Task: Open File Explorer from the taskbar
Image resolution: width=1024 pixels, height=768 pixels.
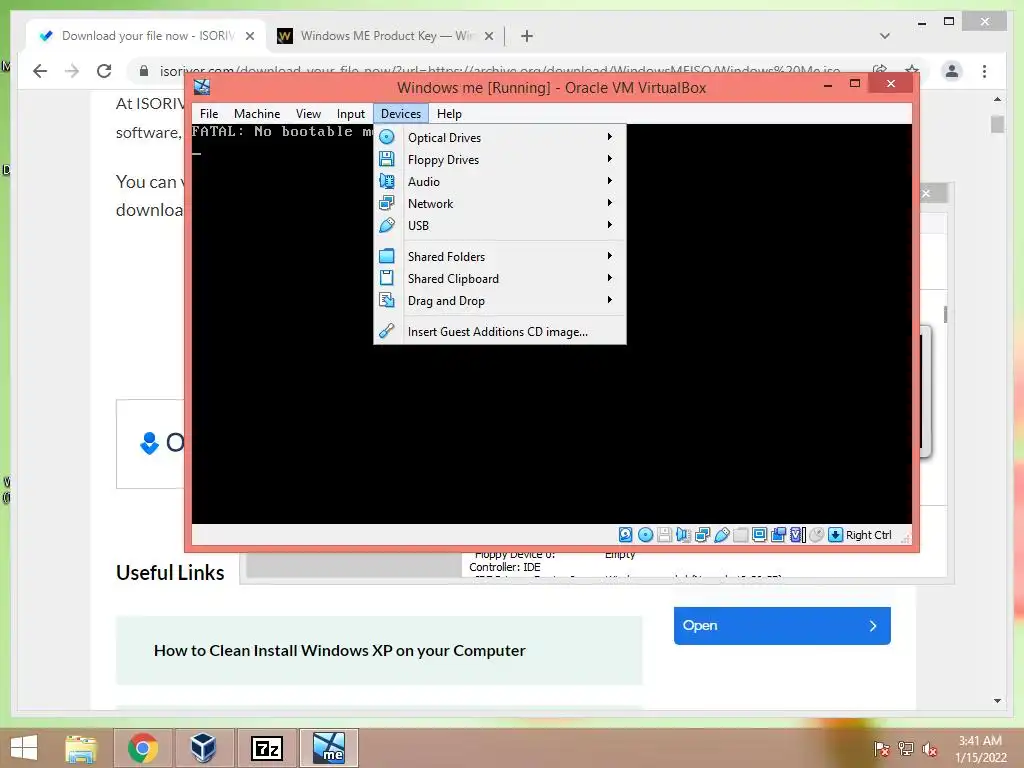Action: pos(81,748)
